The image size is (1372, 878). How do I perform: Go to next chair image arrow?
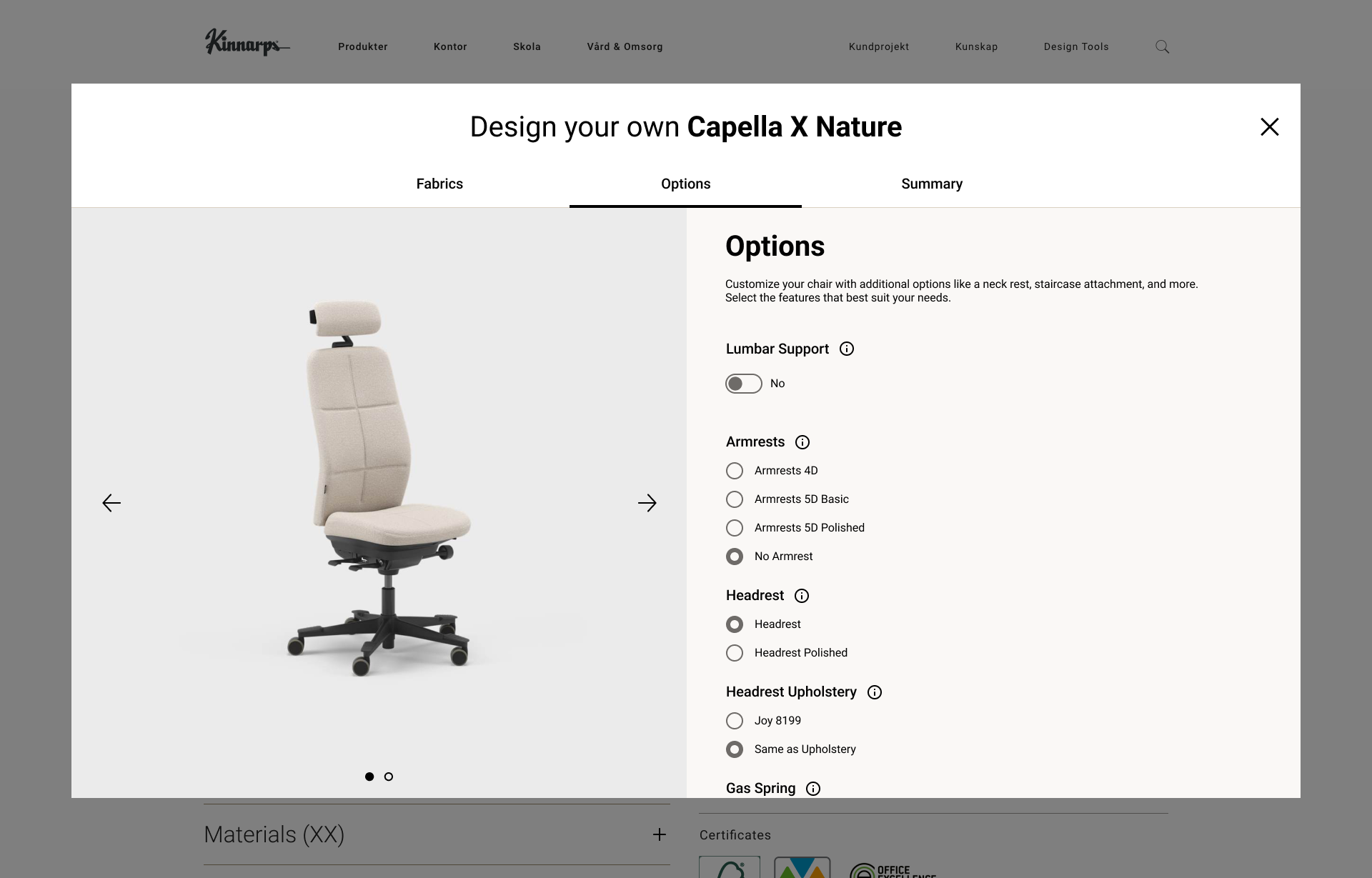pos(647,503)
